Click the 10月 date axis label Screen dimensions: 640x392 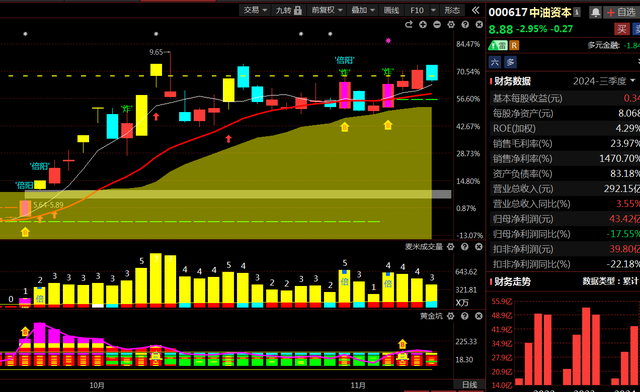[x=97, y=385]
